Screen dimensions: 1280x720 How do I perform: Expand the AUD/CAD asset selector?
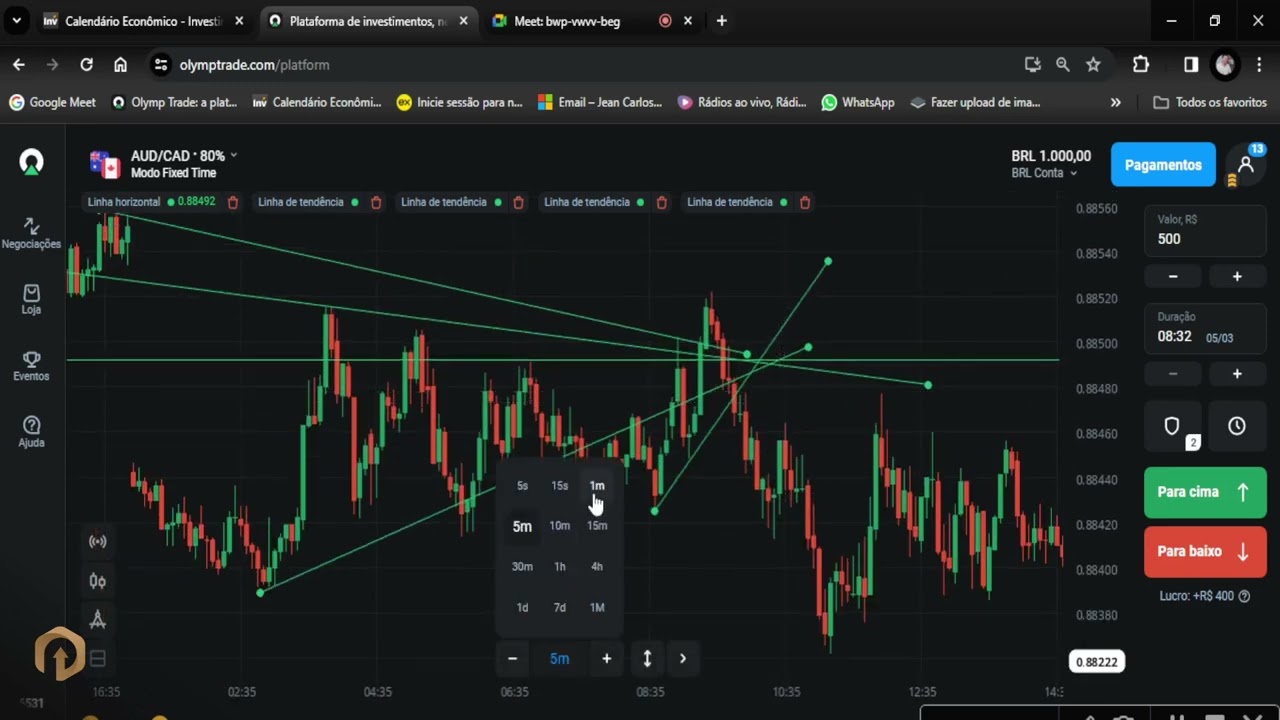click(x=184, y=156)
